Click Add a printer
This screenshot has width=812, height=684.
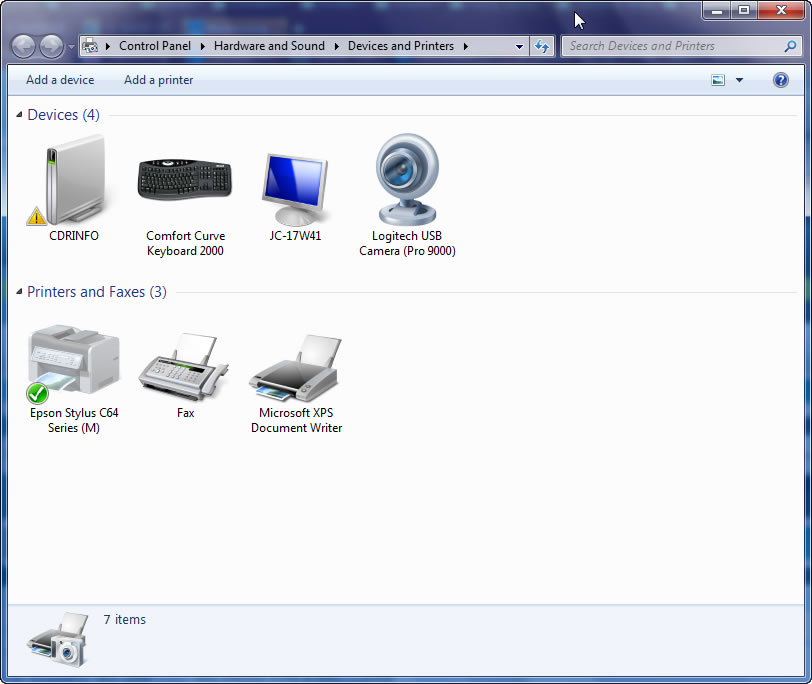(x=158, y=80)
